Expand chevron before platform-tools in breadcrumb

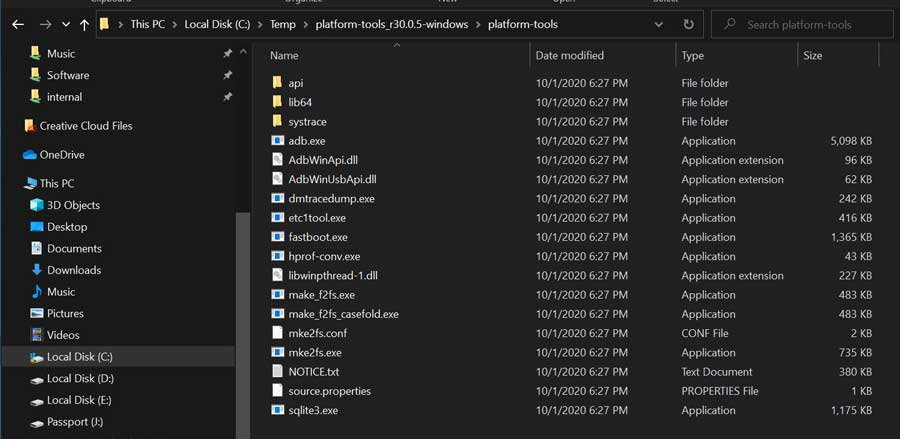pos(478,25)
